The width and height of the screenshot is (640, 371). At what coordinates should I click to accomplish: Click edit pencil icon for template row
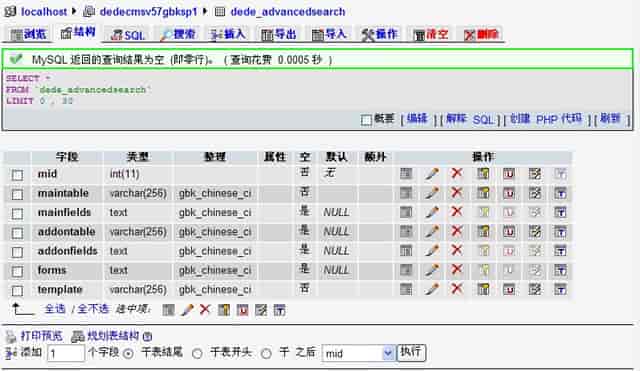point(432,289)
